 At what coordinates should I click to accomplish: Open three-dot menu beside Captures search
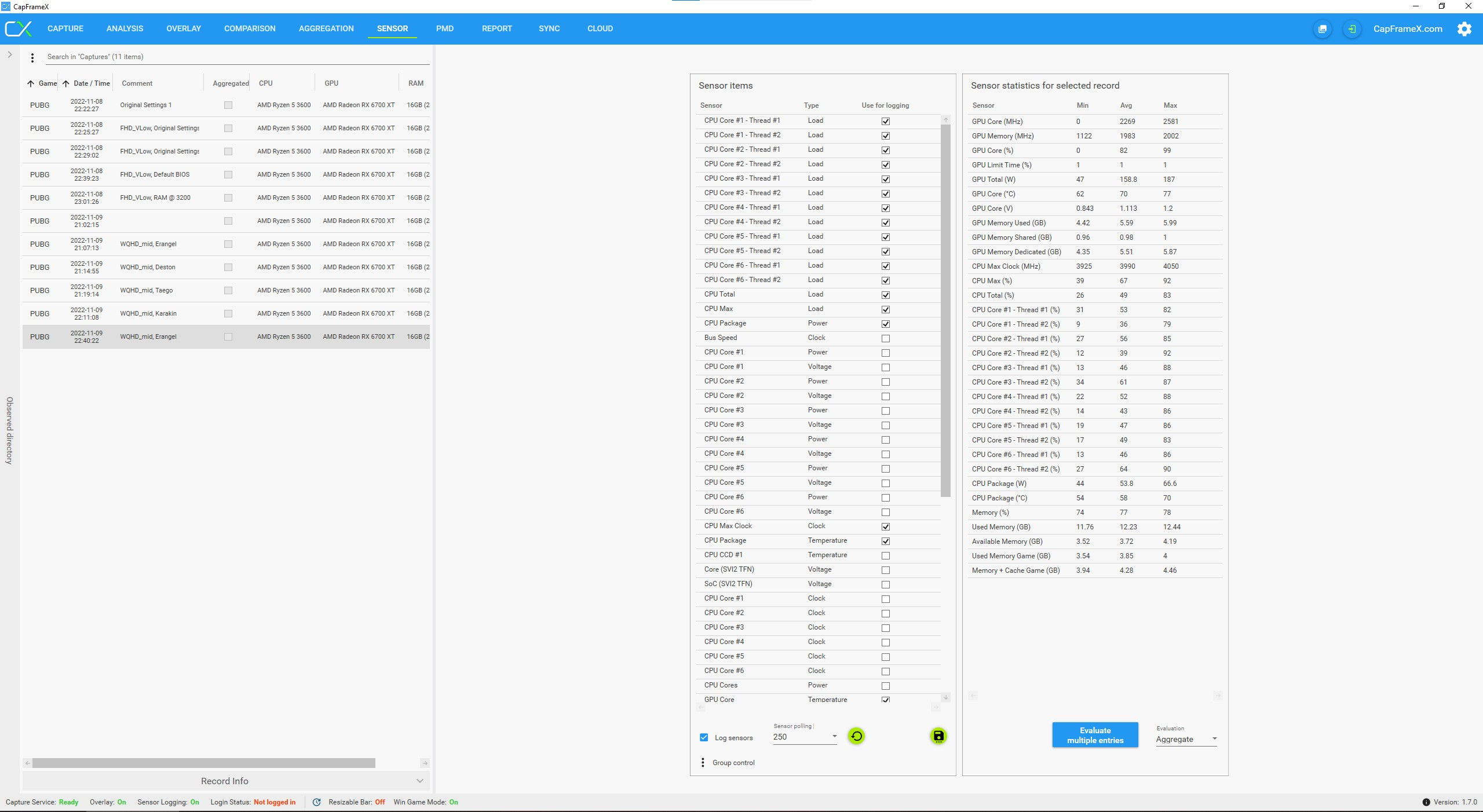pyautogui.click(x=32, y=57)
